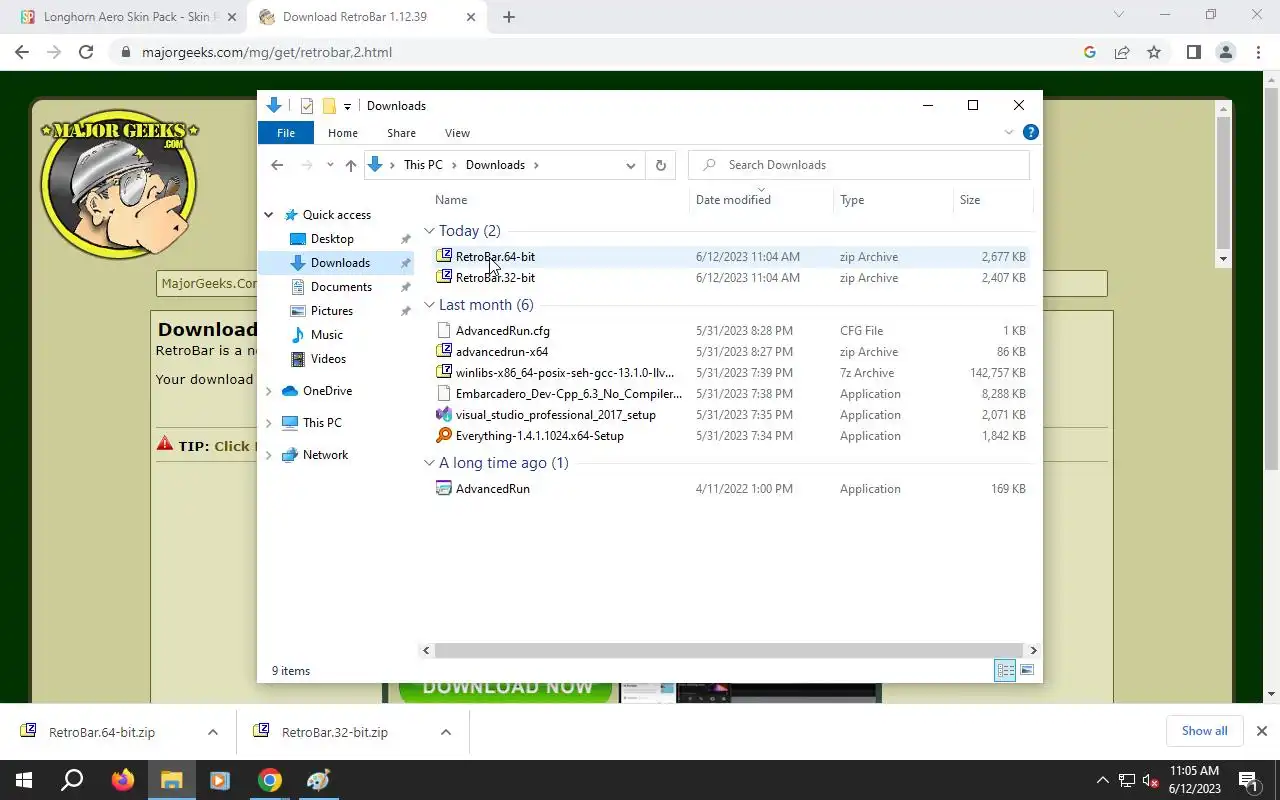
Task: Open Pictures in the navigation pane
Action: click(x=332, y=311)
